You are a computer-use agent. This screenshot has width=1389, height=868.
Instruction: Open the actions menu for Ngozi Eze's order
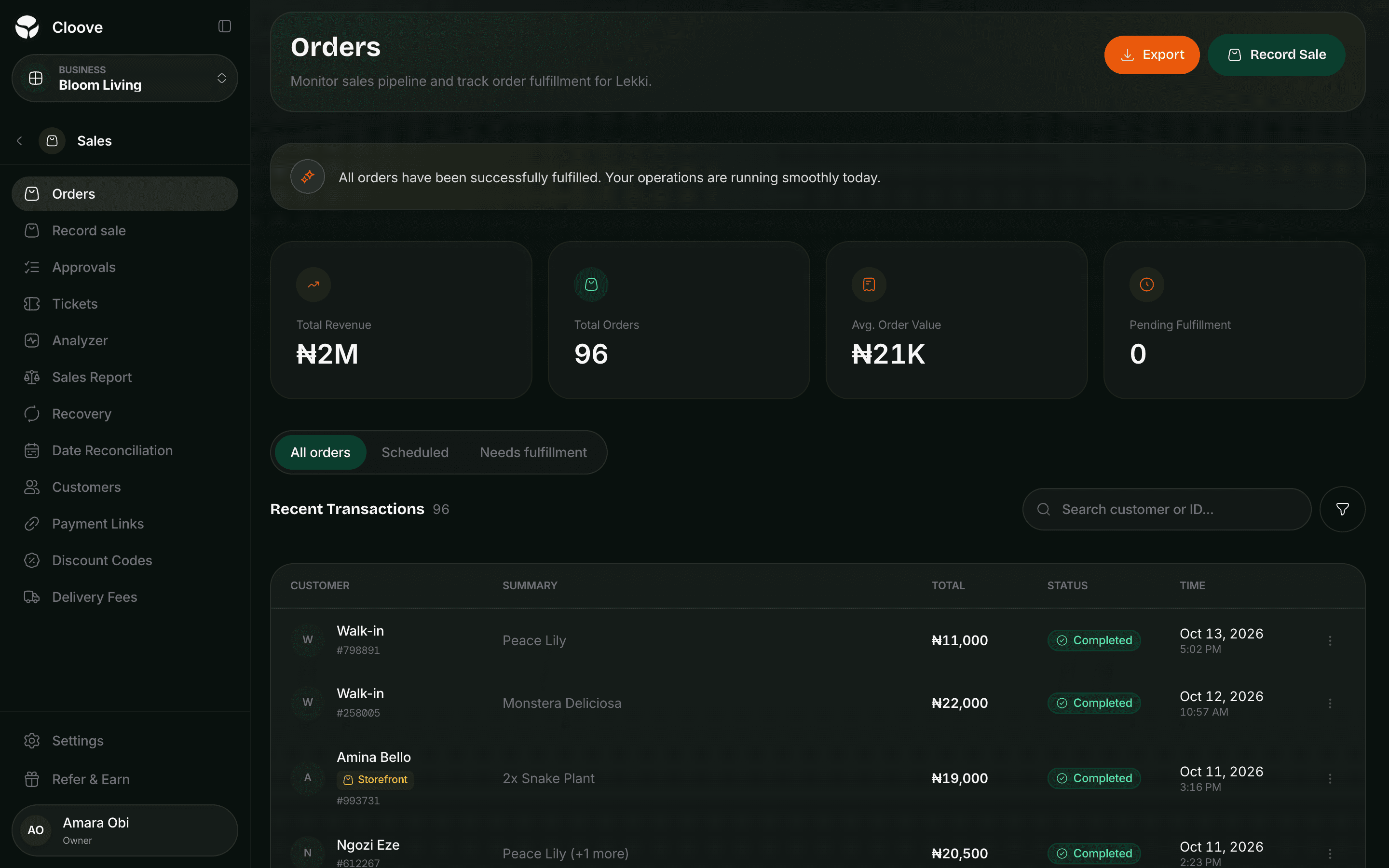point(1330,854)
